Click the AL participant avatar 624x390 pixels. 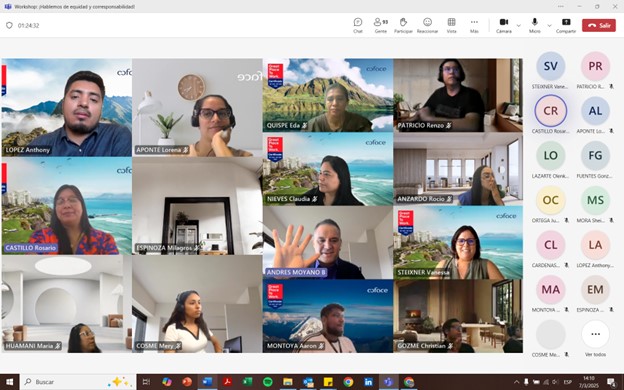pos(595,111)
